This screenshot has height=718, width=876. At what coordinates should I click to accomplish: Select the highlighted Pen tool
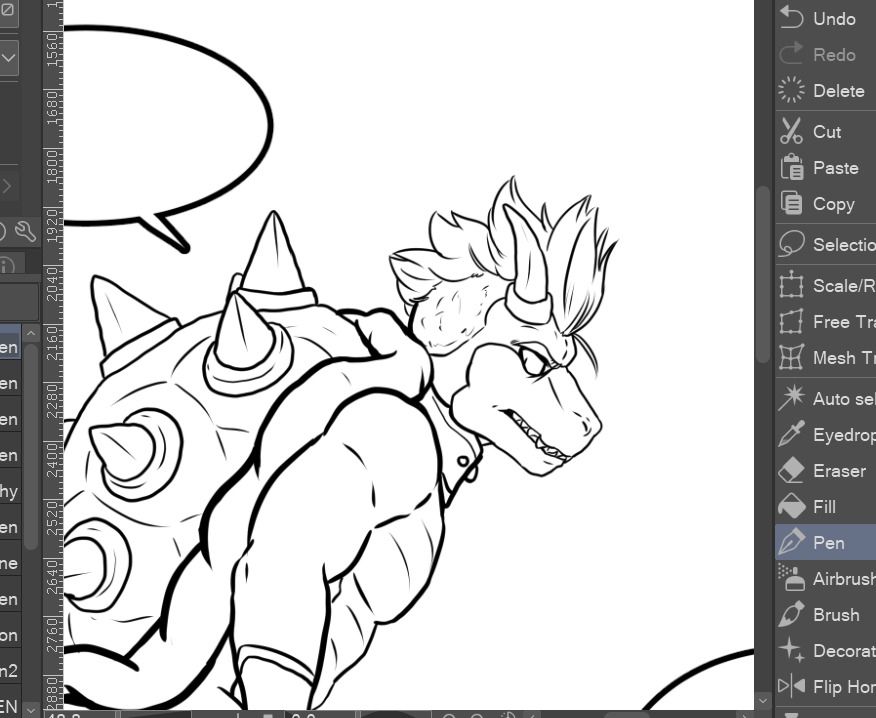tap(826, 543)
